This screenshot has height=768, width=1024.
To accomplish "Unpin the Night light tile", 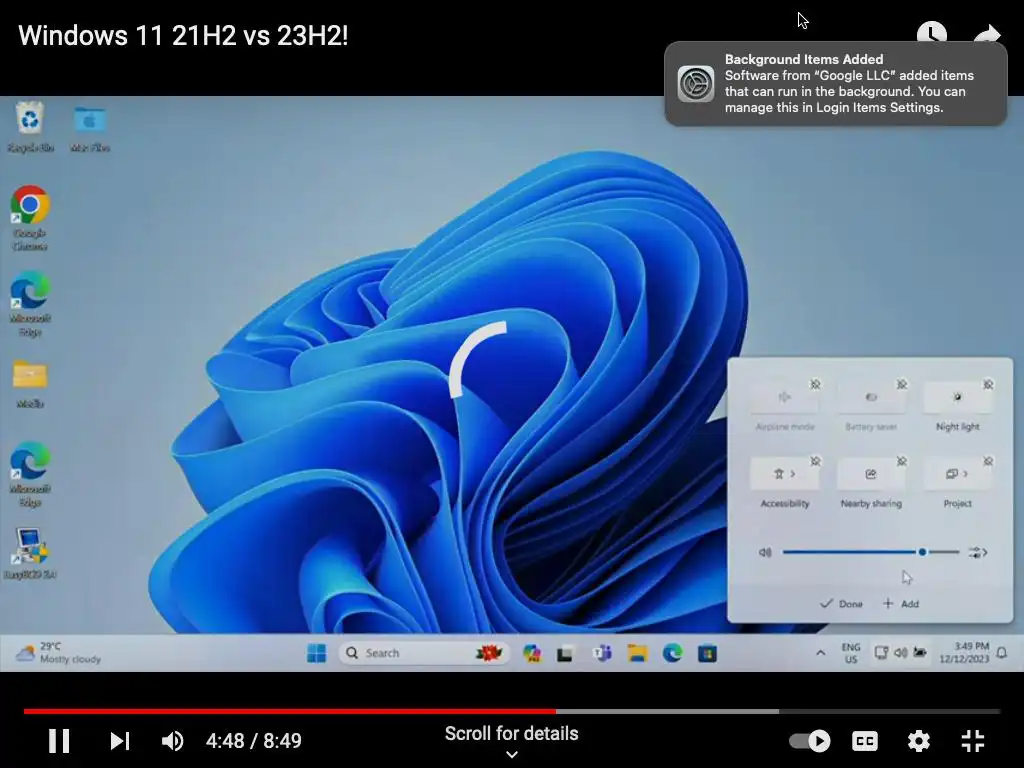I will [988, 384].
